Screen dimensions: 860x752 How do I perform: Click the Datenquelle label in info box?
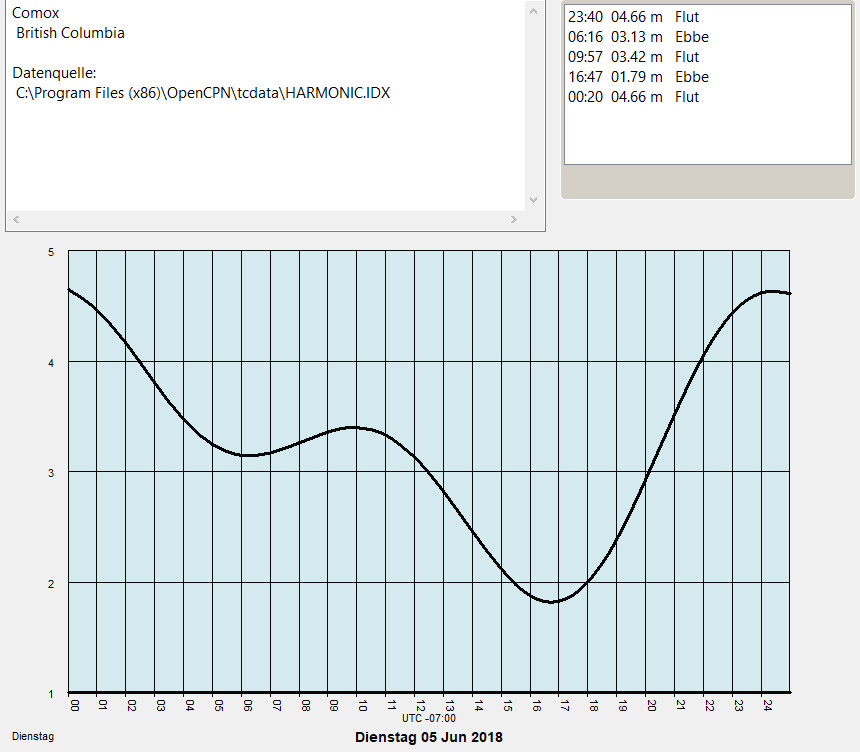pyautogui.click(x=54, y=73)
